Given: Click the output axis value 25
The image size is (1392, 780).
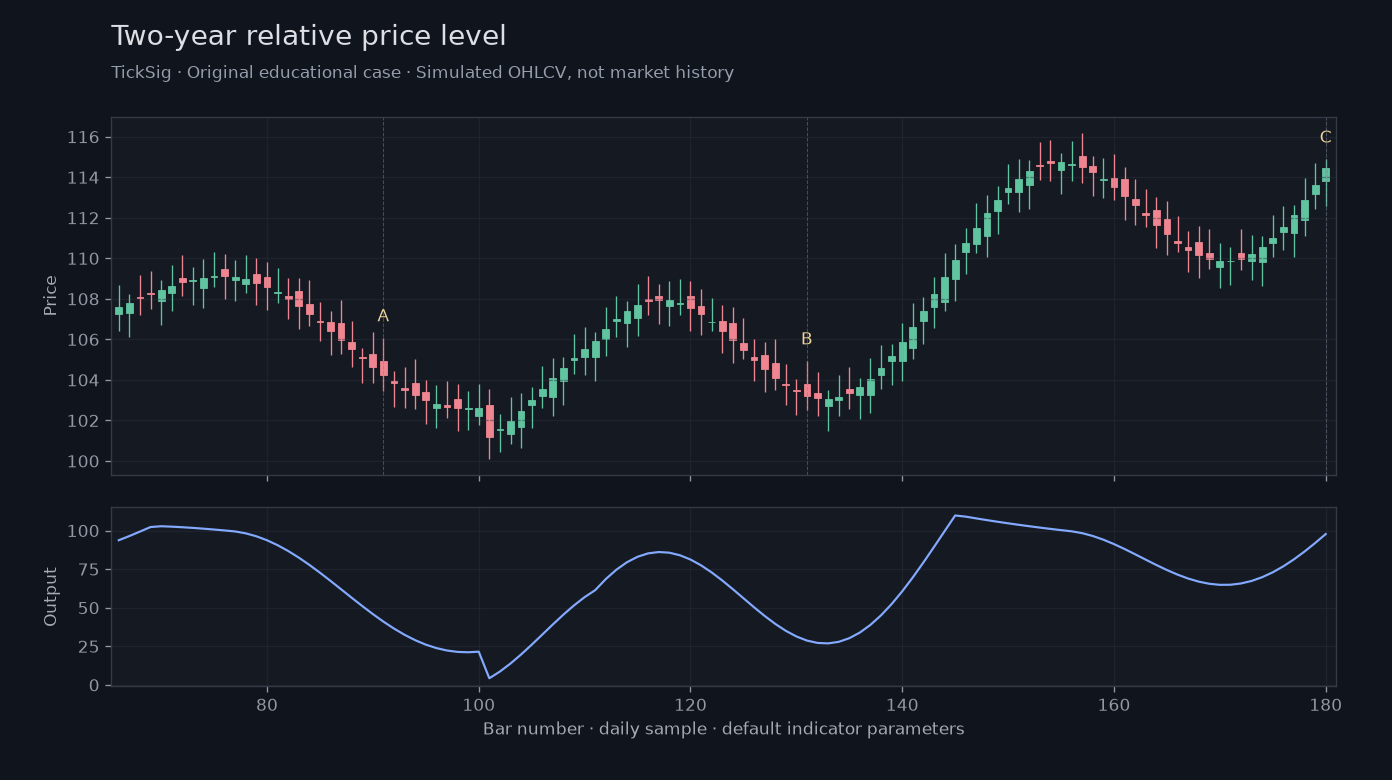Looking at the screenshot, I should click(x=89, y=647).
